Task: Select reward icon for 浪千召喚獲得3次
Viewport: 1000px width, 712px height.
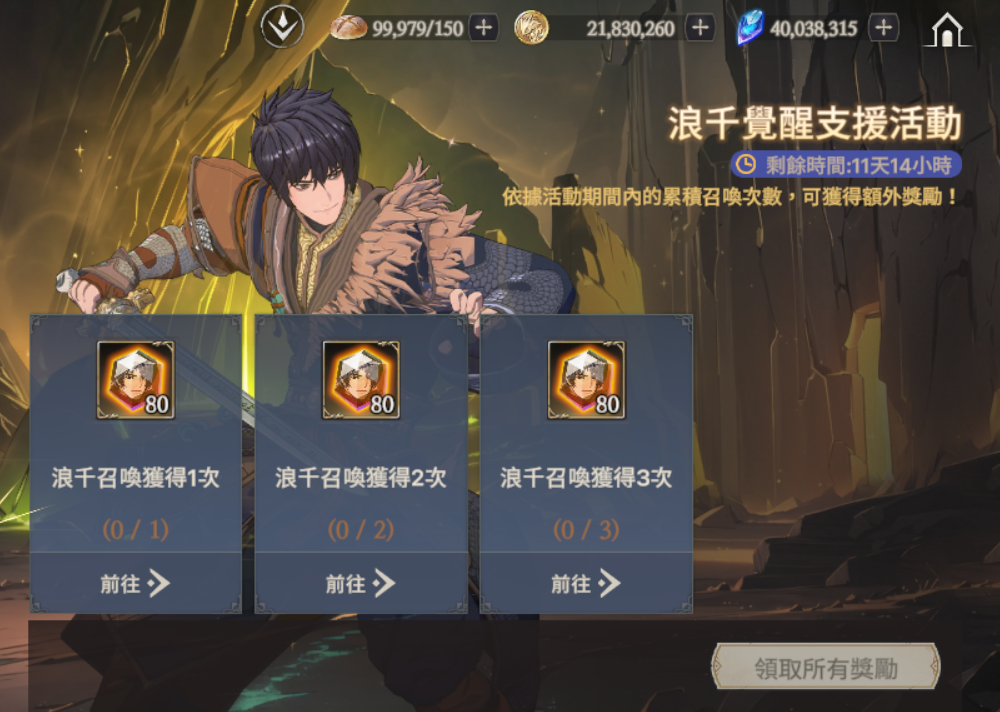Action: pos(587,380)
